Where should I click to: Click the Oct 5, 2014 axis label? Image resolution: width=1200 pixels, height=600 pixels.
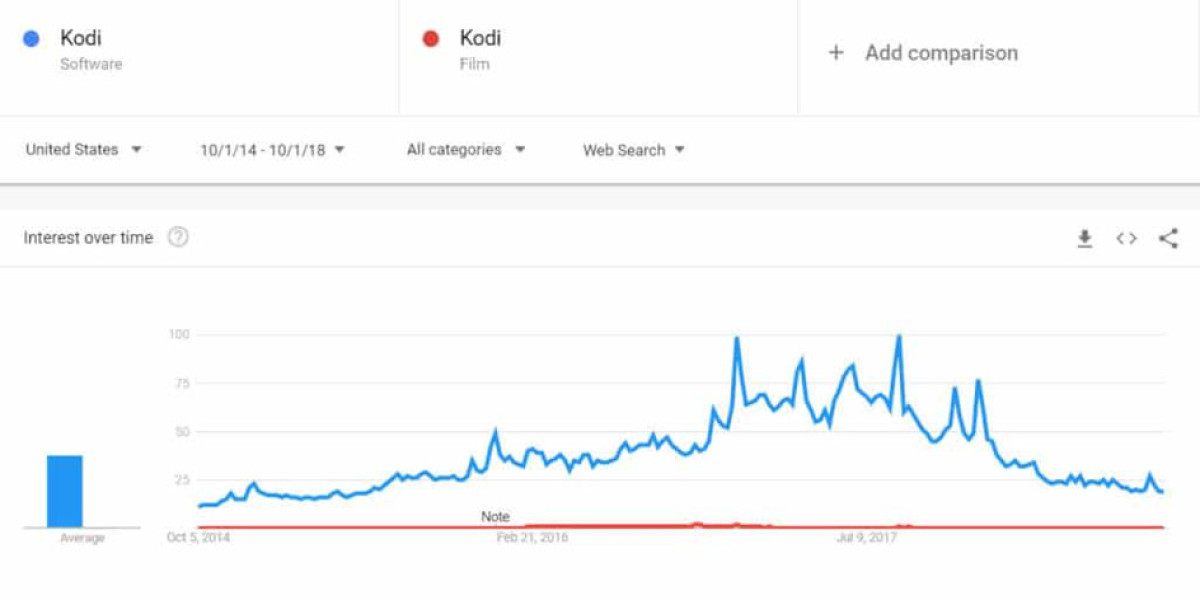coord(198,538)
